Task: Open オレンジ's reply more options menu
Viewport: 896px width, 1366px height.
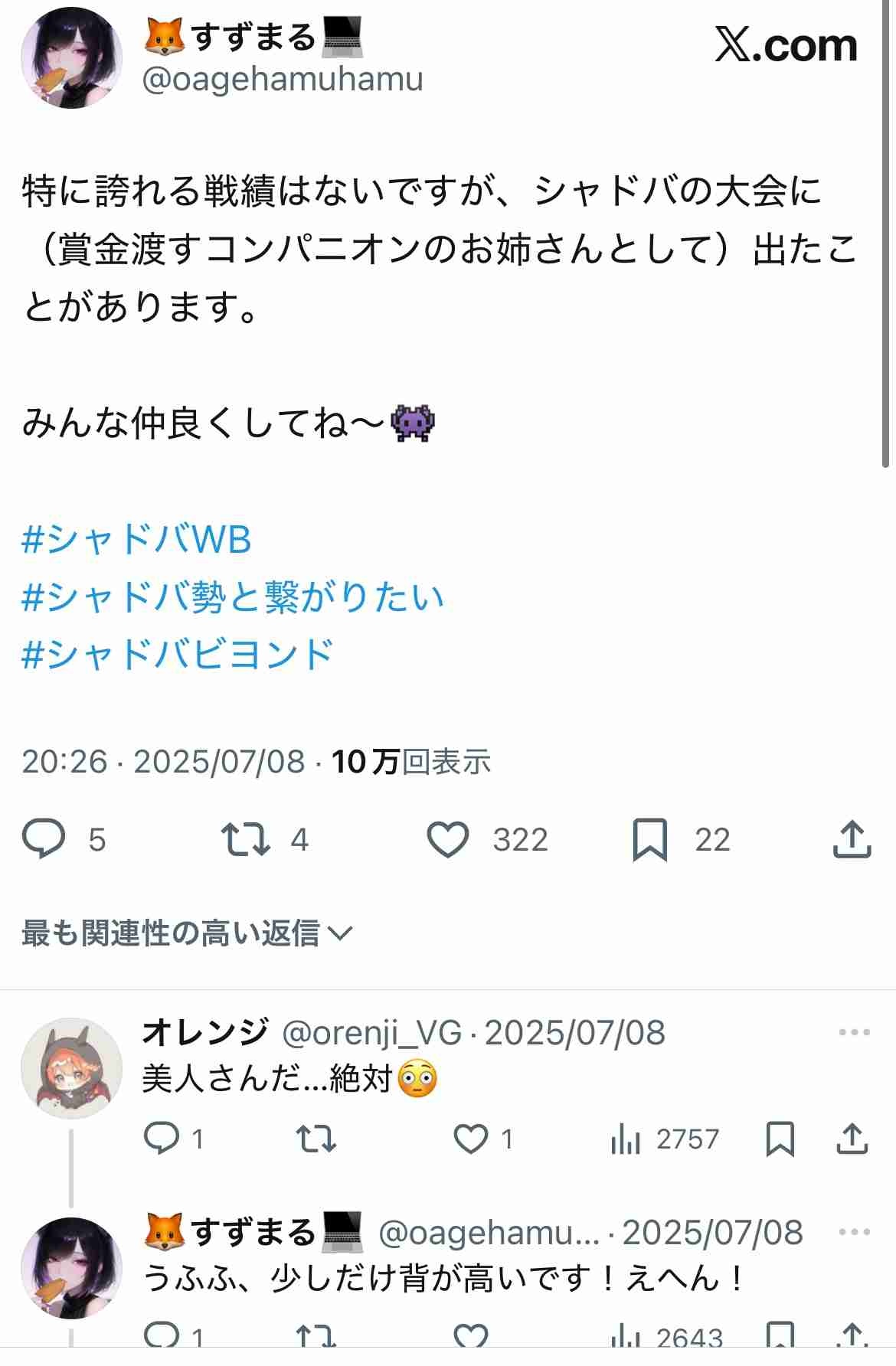Action: tap(854, 1033)
